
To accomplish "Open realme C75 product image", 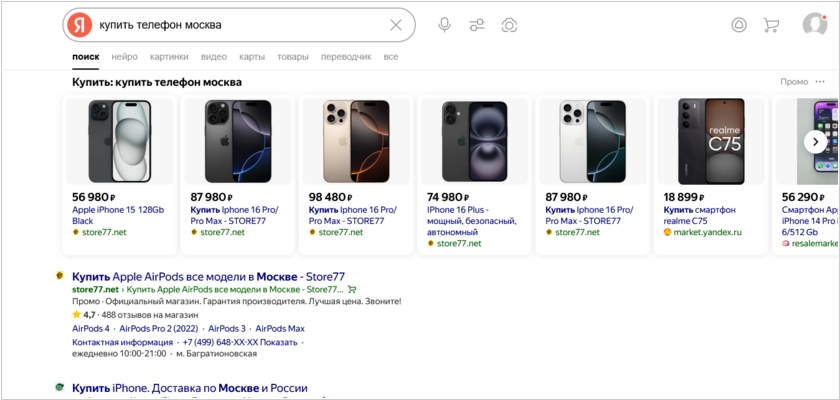I will [711, 141].
